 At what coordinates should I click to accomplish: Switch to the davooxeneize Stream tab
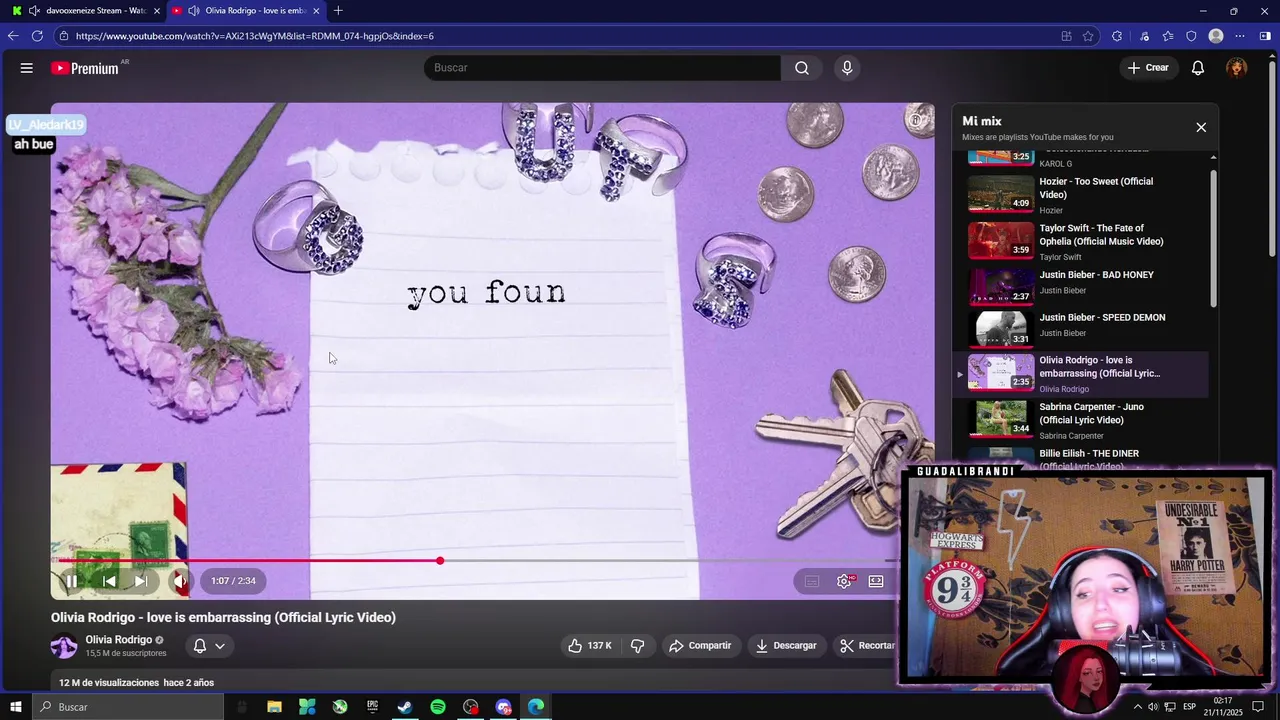pyautogui.click(x=85, y=11)
